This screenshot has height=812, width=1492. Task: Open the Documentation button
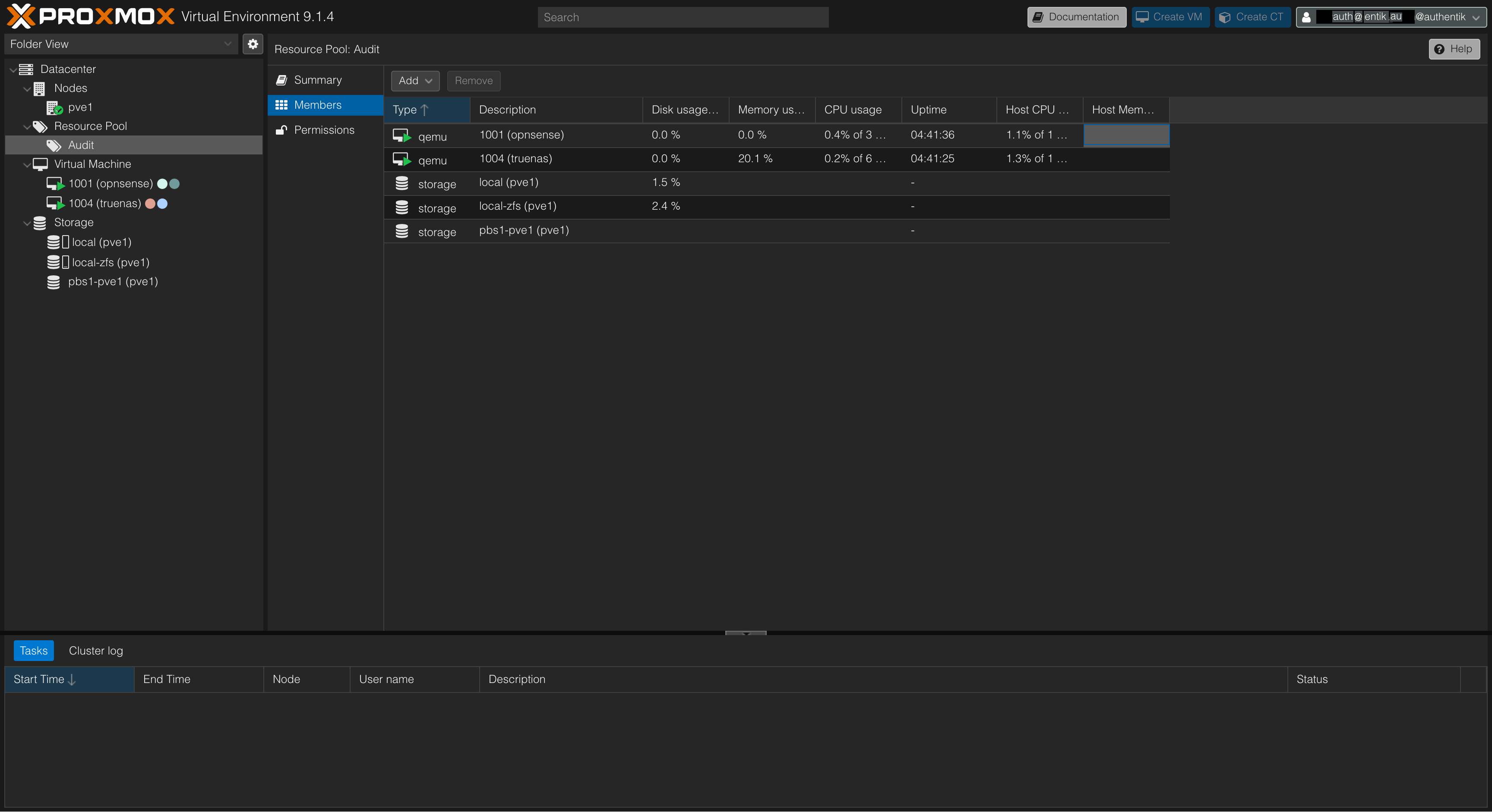(1076, 17)
